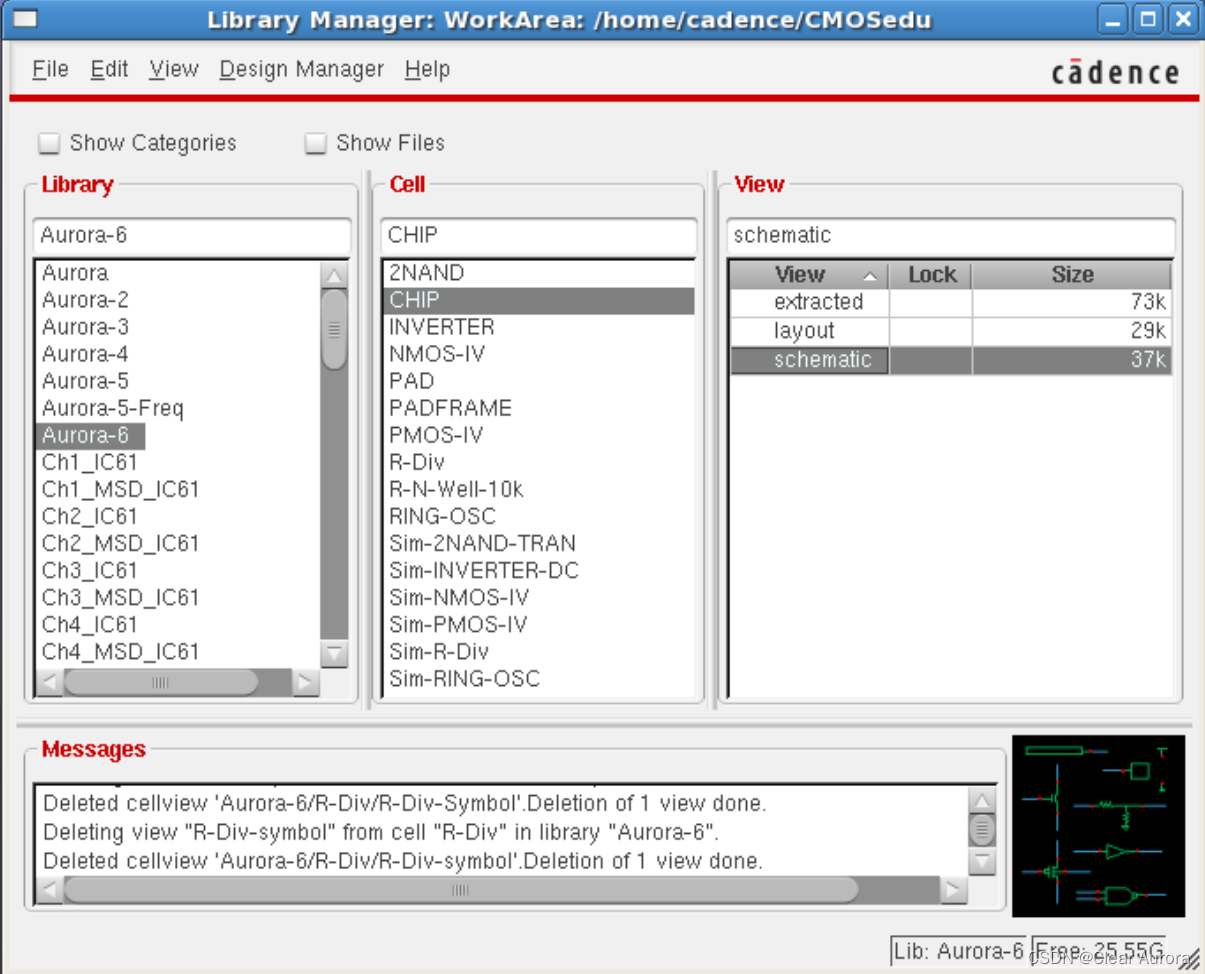Screen dimensions: 1205x974
Task: Select the Ch2_IC61 library
Action: click(x=90, y=516)
